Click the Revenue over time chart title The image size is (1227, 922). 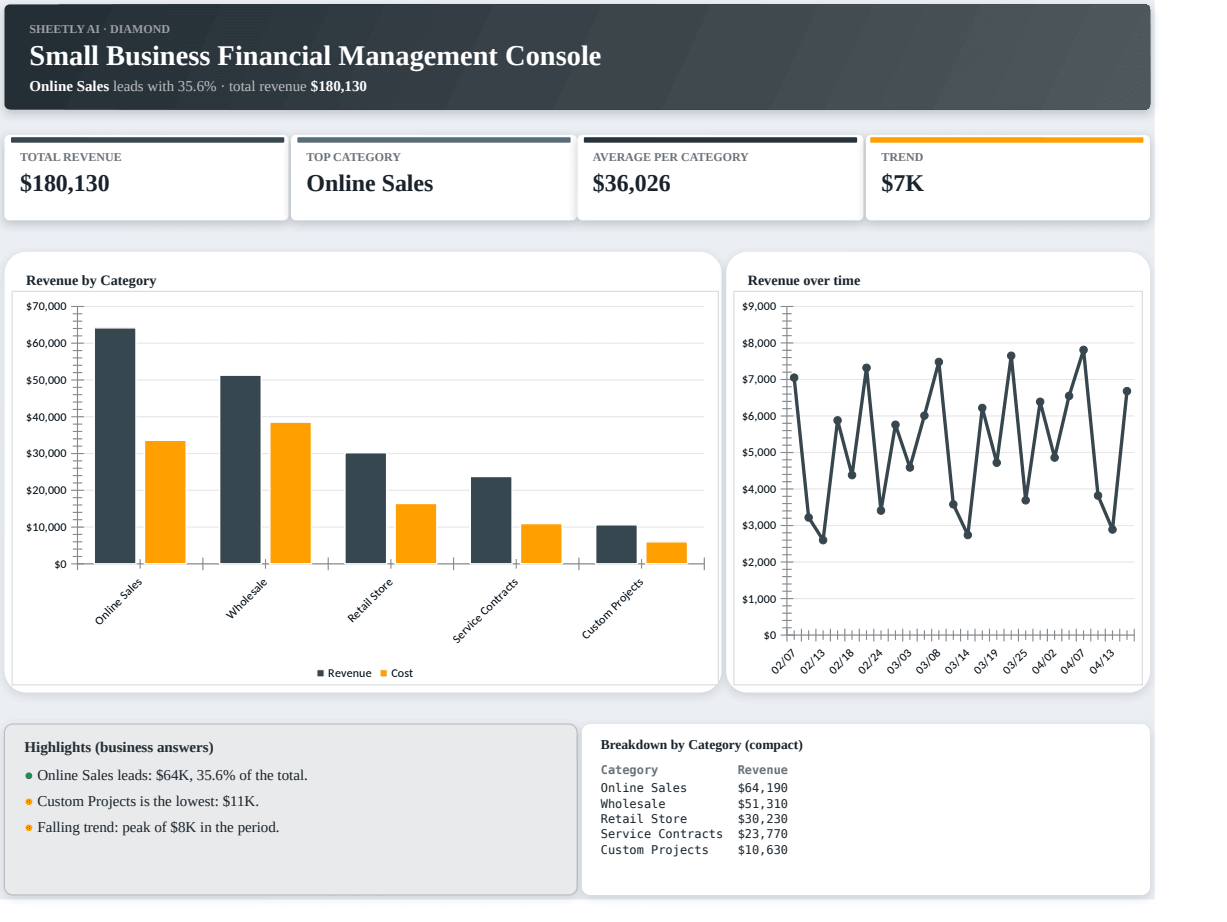point(804,281)
